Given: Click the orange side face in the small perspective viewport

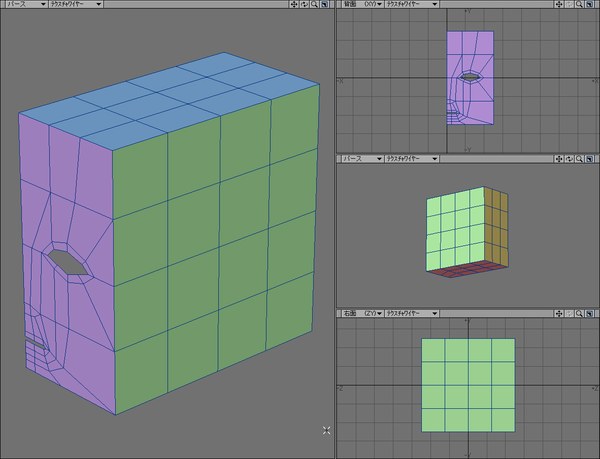Looking at the screenshot, I should tap(496, 229).
